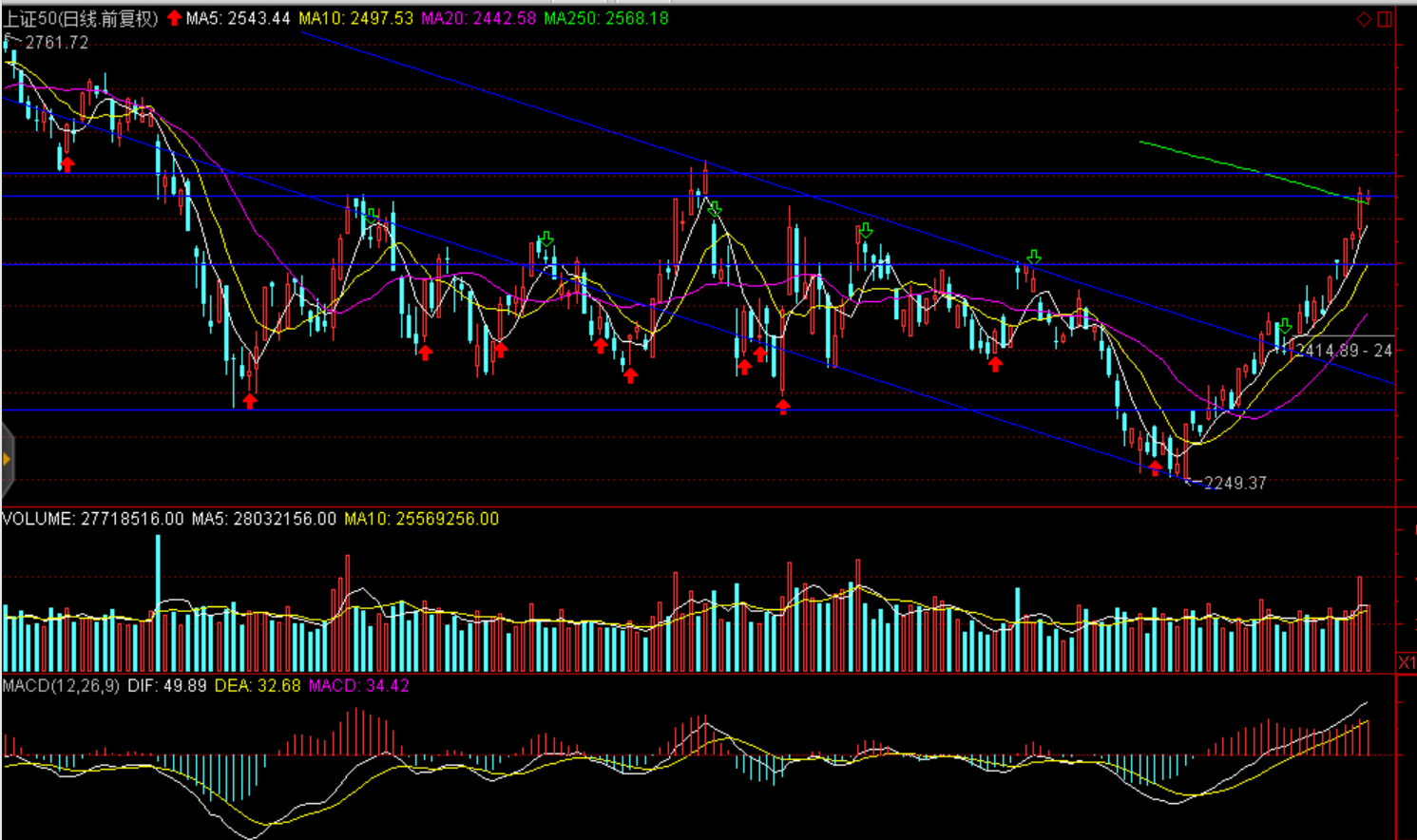Expand the side panel using left edge arrow
Image resolution: width=1417 pixels, height=840 pixels.
click(7, 460)
